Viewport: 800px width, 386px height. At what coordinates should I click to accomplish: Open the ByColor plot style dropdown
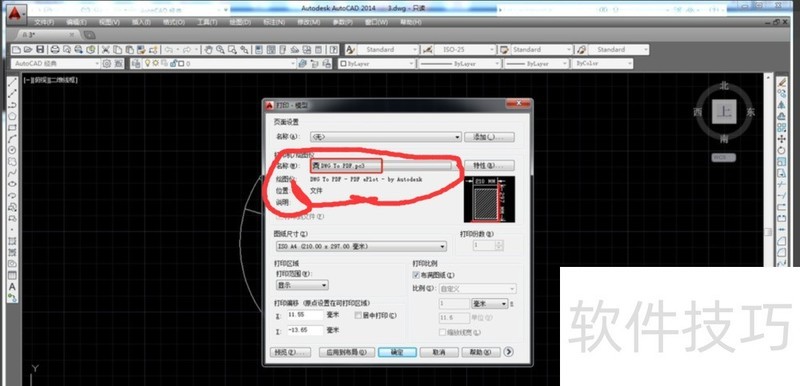click(x=602, y=64)
